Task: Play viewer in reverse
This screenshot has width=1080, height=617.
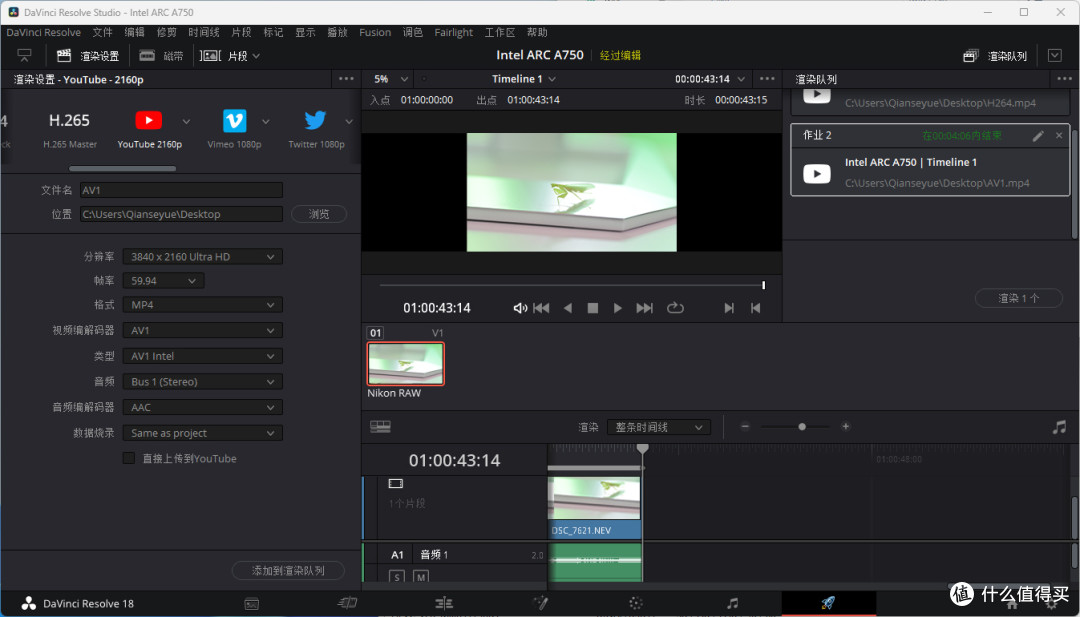Action: pyautogui.click(x=568, y=308)
